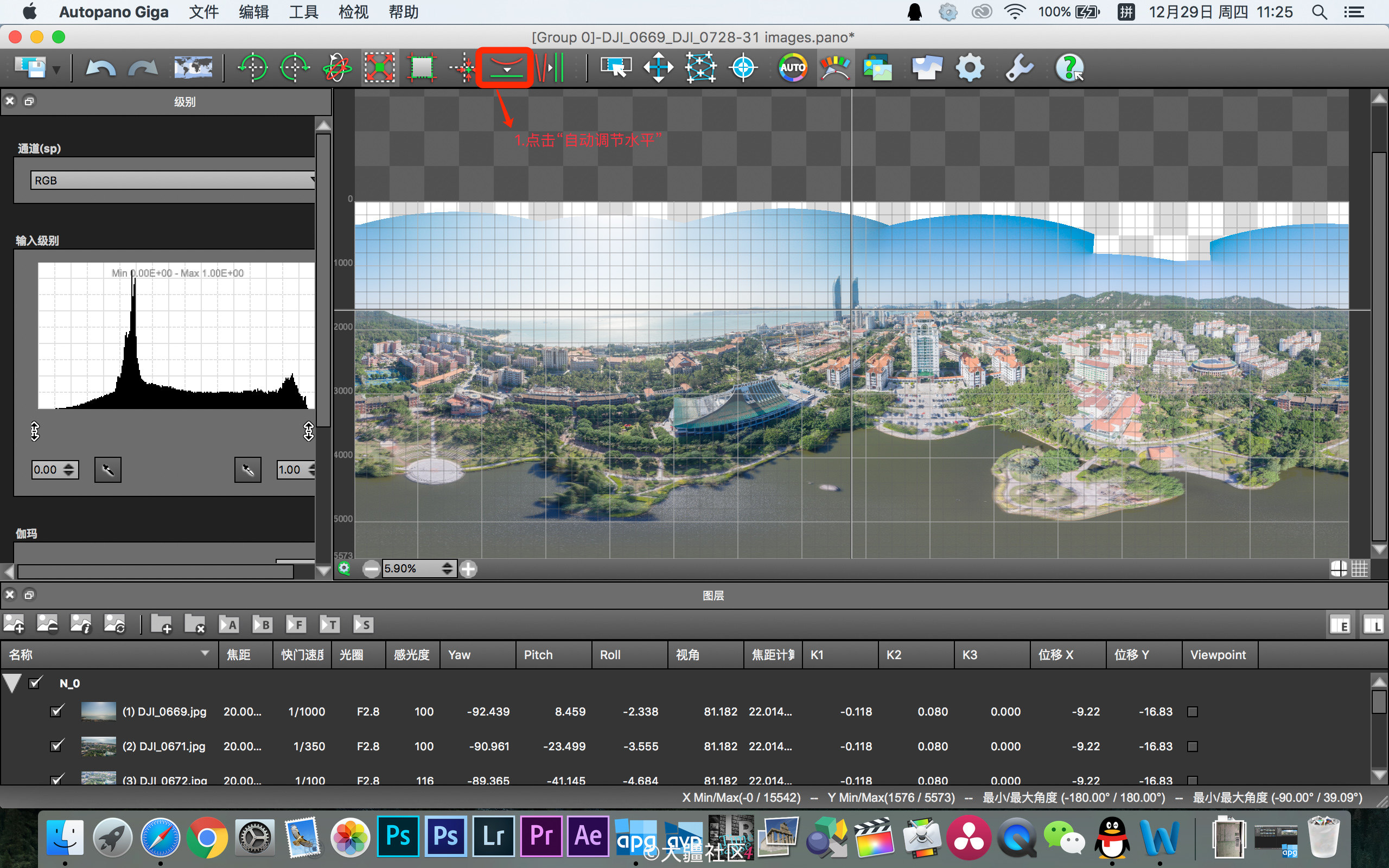
Task: Open the 工具 menu
Action: point(303,12)
